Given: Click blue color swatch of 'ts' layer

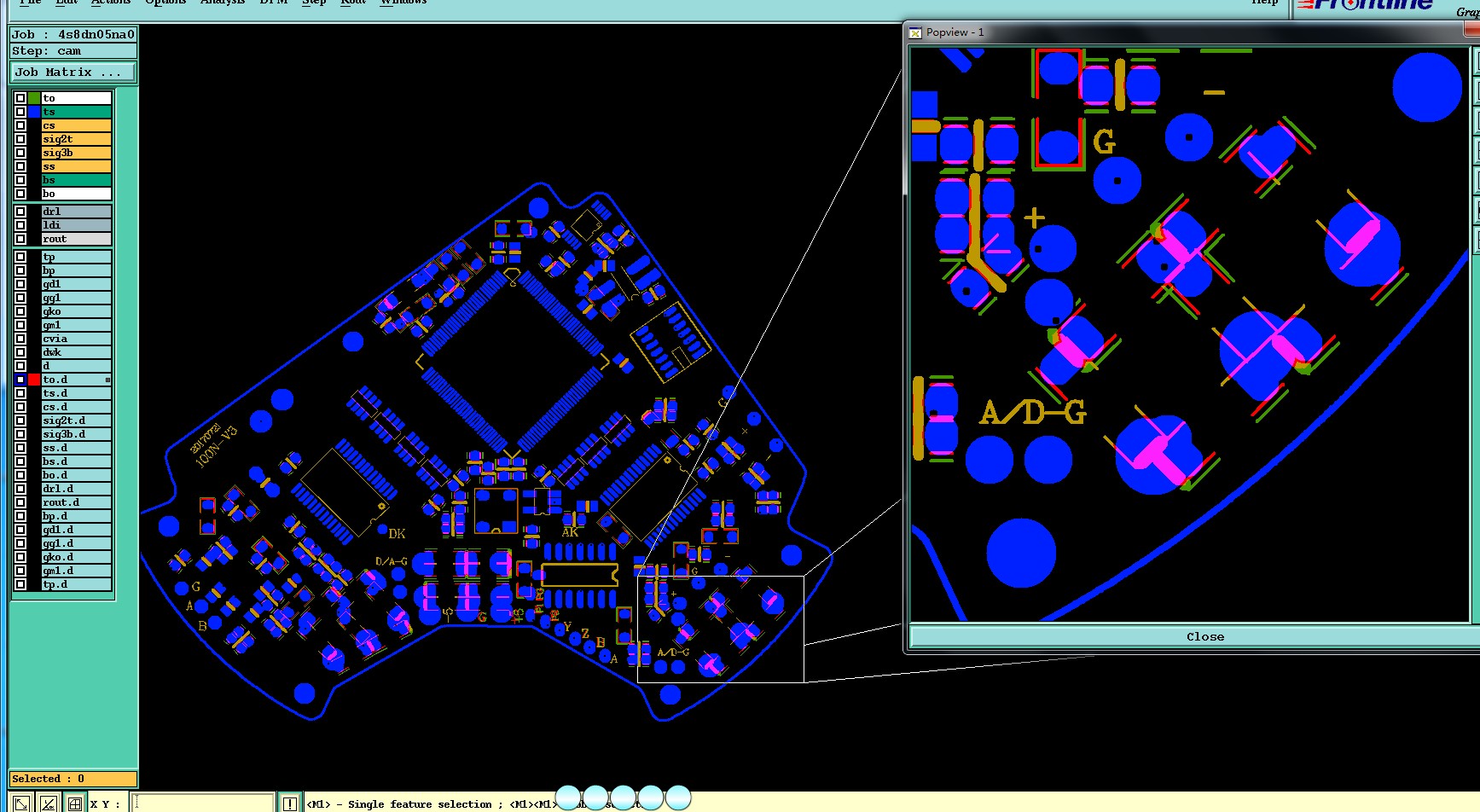Looking at the screenshot, I should point(34,112).
